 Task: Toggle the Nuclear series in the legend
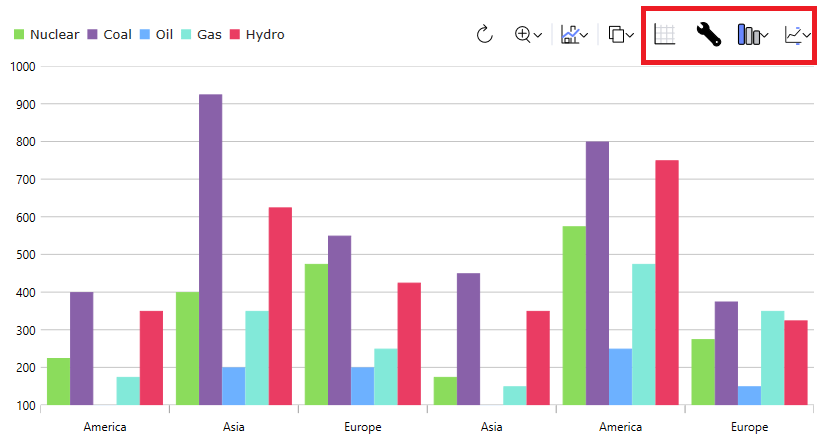[x=54, y=35]
